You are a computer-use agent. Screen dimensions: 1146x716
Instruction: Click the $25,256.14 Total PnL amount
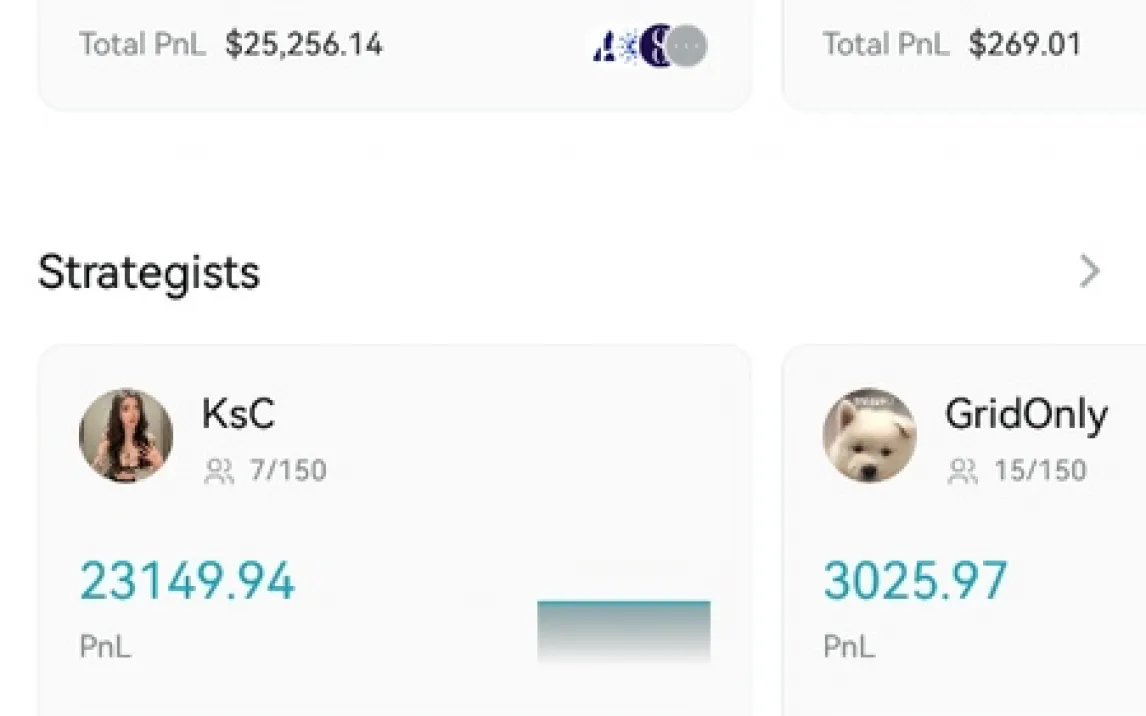[304, 45]
